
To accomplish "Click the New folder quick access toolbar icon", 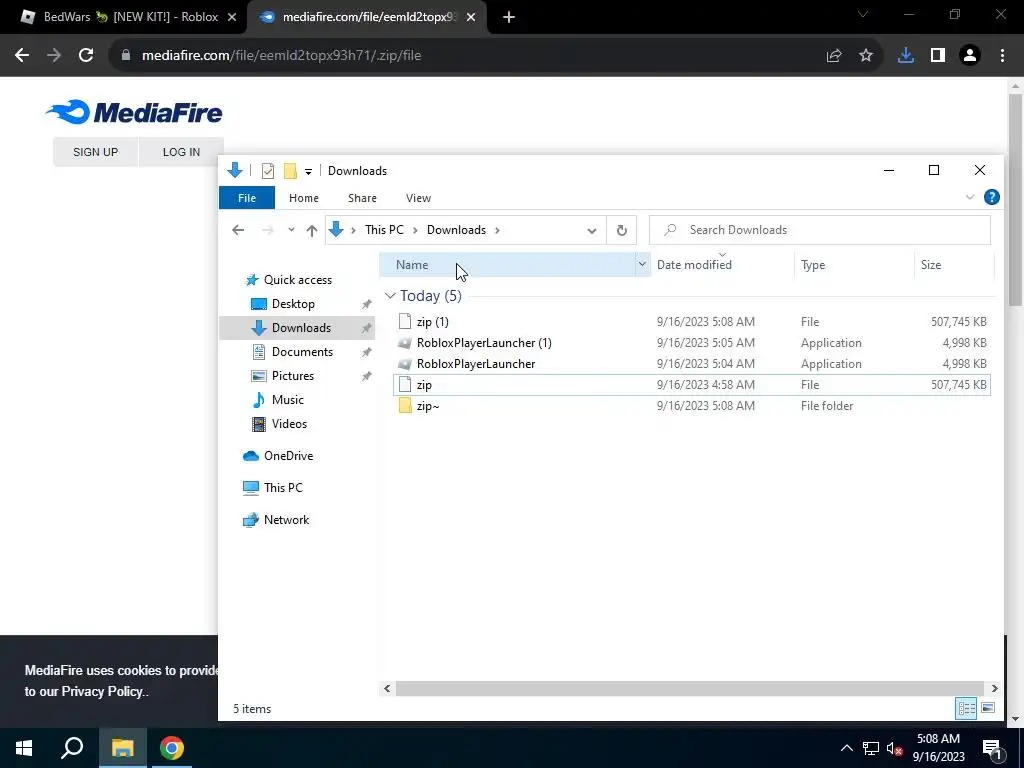I will 290,171.
